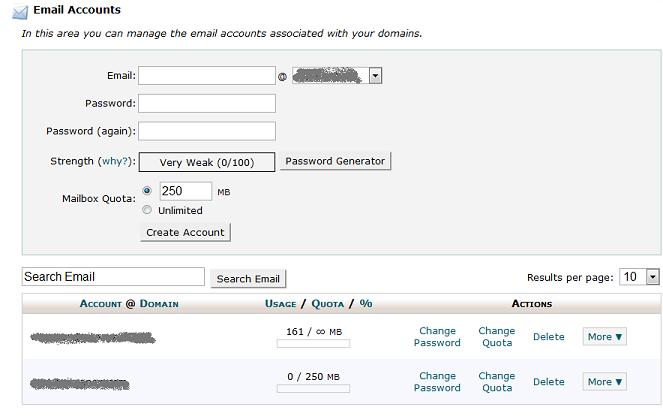The width and height of the screenshot is (663, 416).
Task: Delete the first email account
Action: tap(548, 337)
